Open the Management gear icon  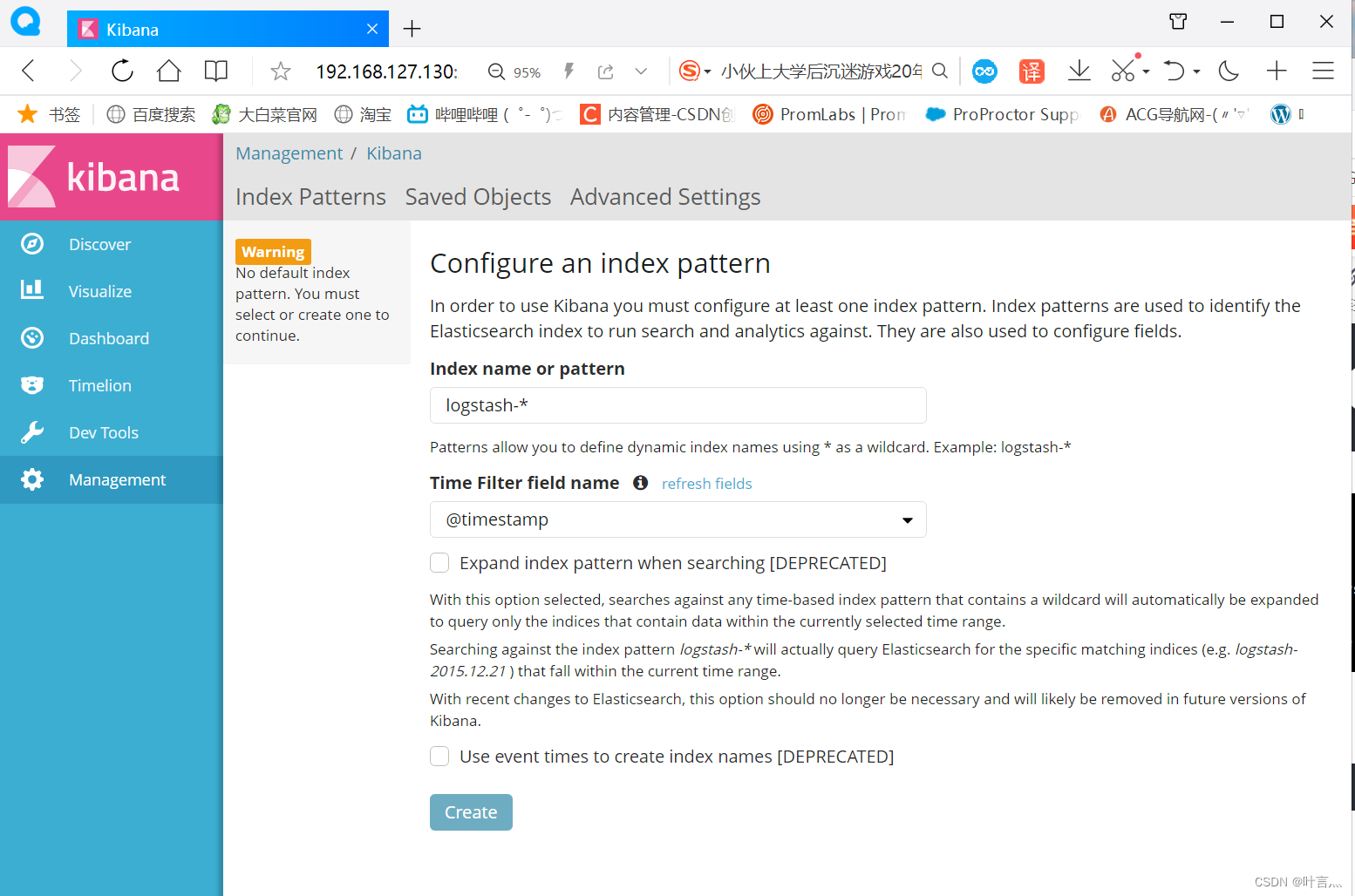[x=32, y=479]
